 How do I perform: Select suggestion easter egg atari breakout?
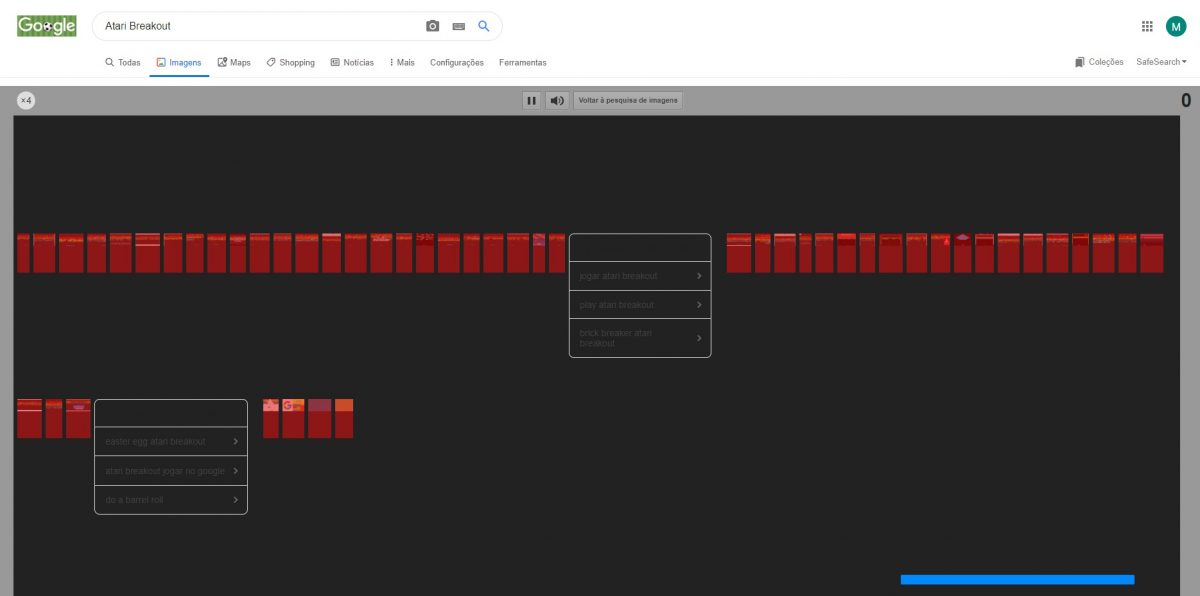pos(171,441)
